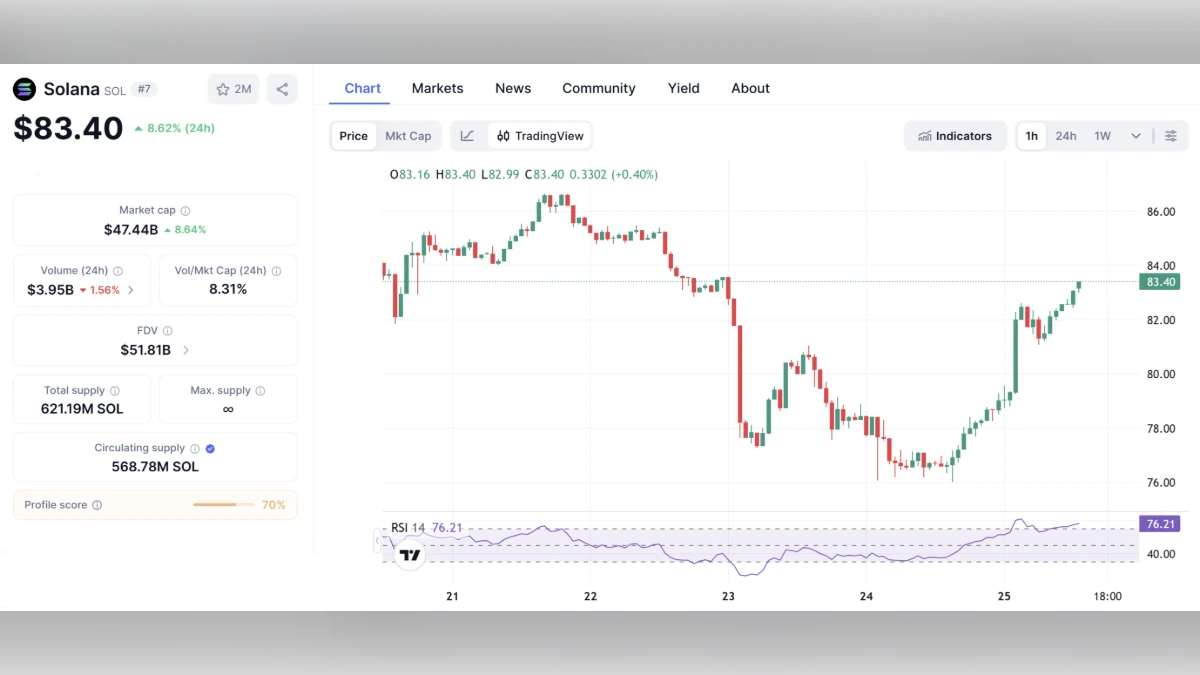Select the 24h timeframe option

click(1066, 135)
